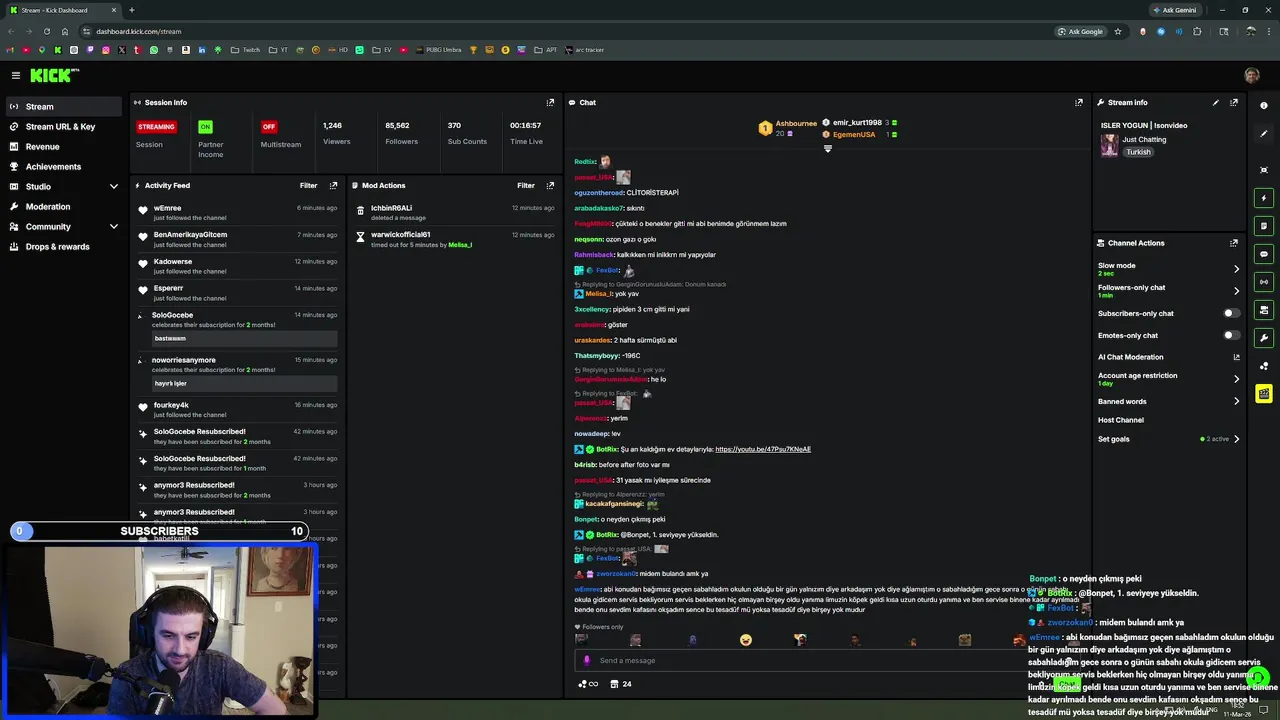Toggle the chat bubble widget in right sidebar
The height and width of the screenshot is (720, 1280).
(1264, 254)
